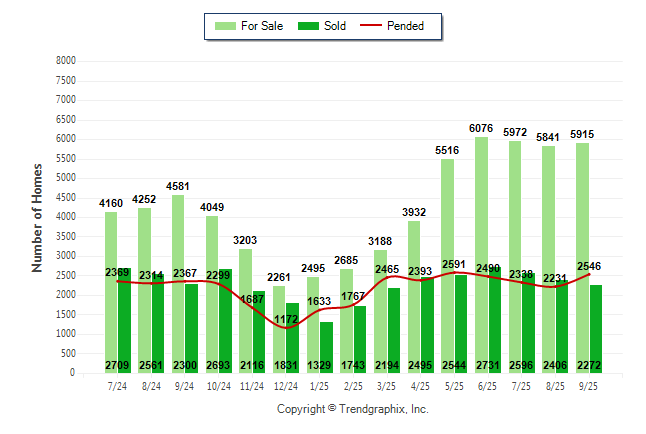This screenshot has width=646, height=434.
Task: Click the 12/24 Pended data label 1172
Action: pos(286,319)
